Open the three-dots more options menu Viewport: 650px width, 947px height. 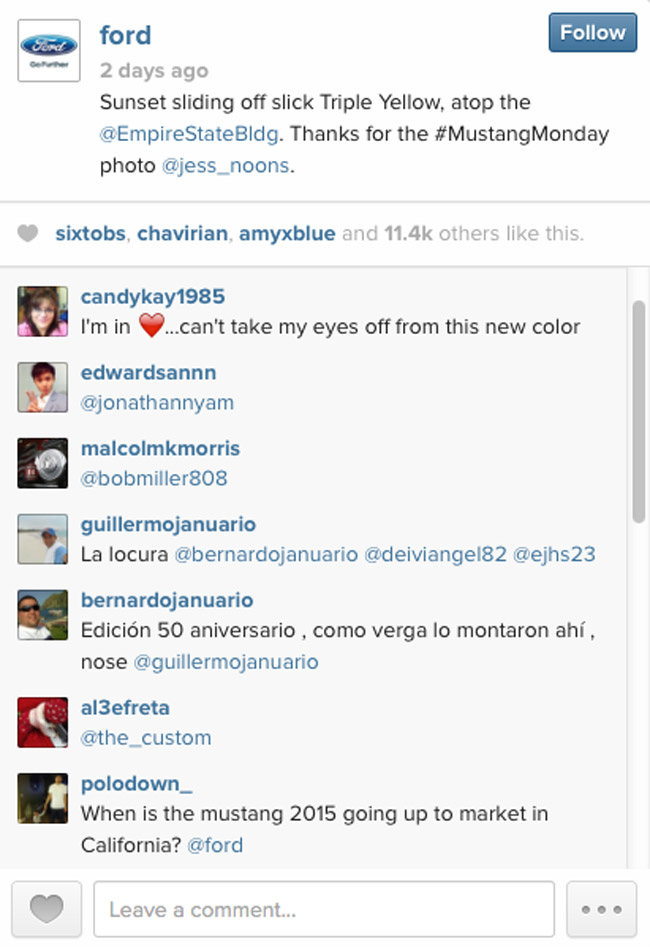click(x=601, y=908)
